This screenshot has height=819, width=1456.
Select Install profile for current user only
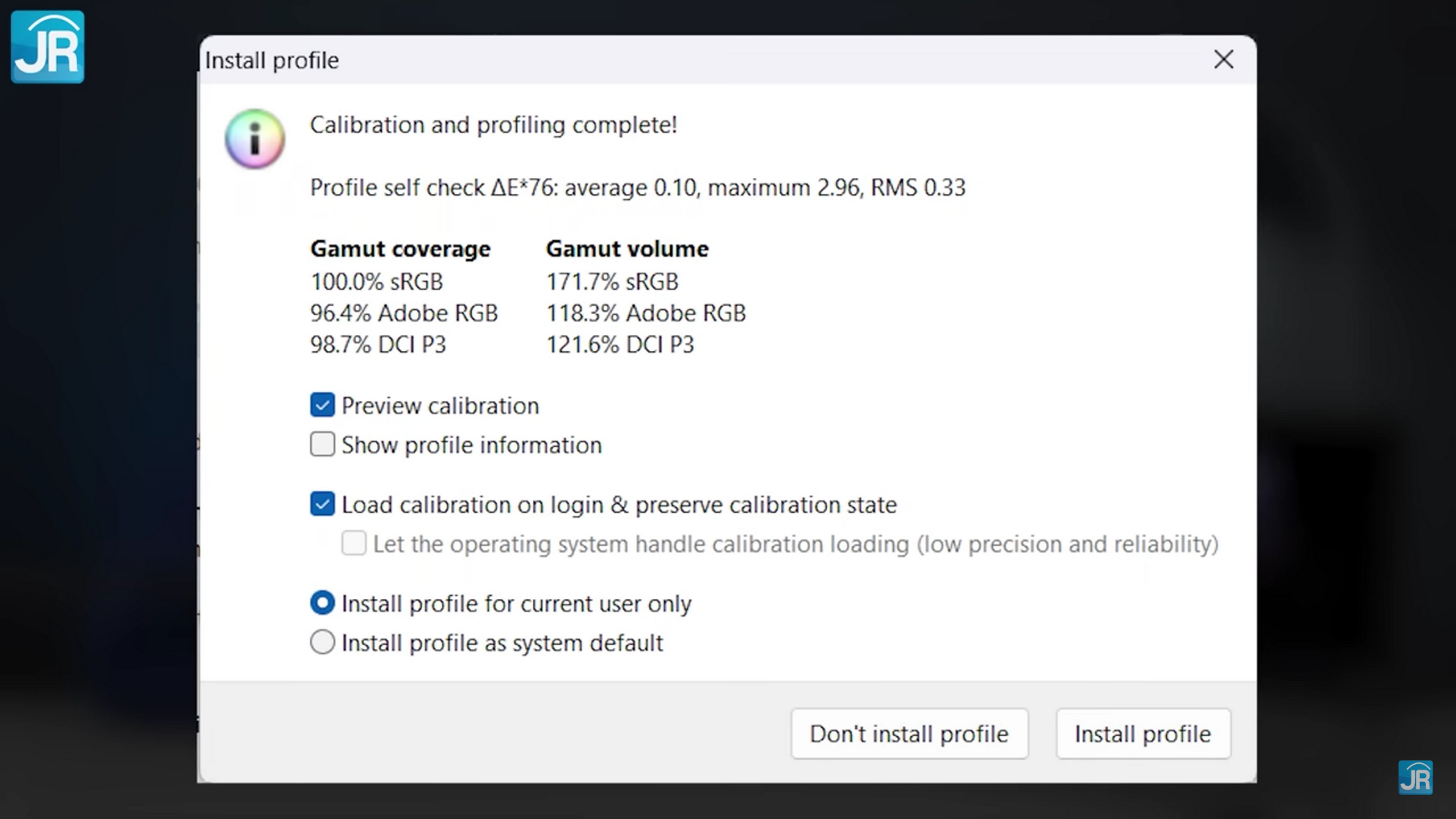click(x=322, y=603)
